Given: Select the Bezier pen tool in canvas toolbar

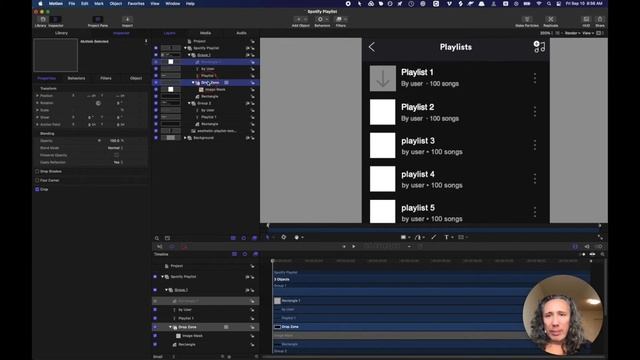Looking at the screenshot, I should pyautogui.click(x=418, y=237).
